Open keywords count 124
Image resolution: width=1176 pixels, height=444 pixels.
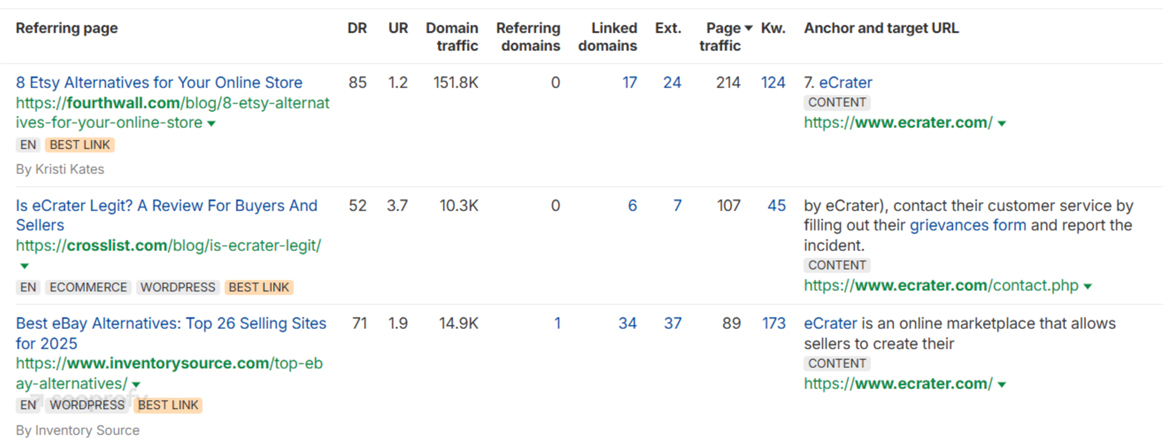(x=773, y=82)
